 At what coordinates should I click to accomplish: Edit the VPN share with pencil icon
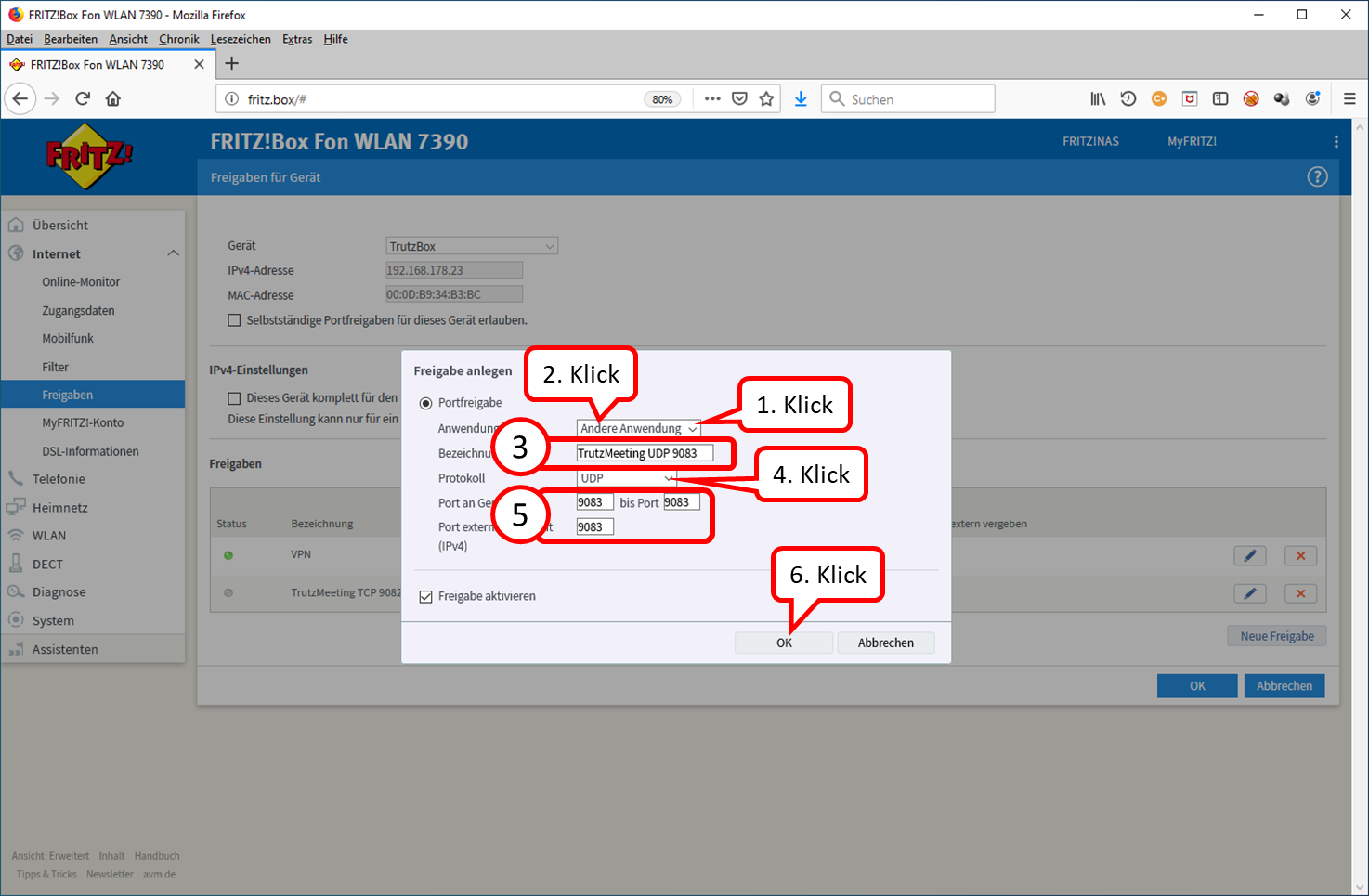coord(1250,555)
